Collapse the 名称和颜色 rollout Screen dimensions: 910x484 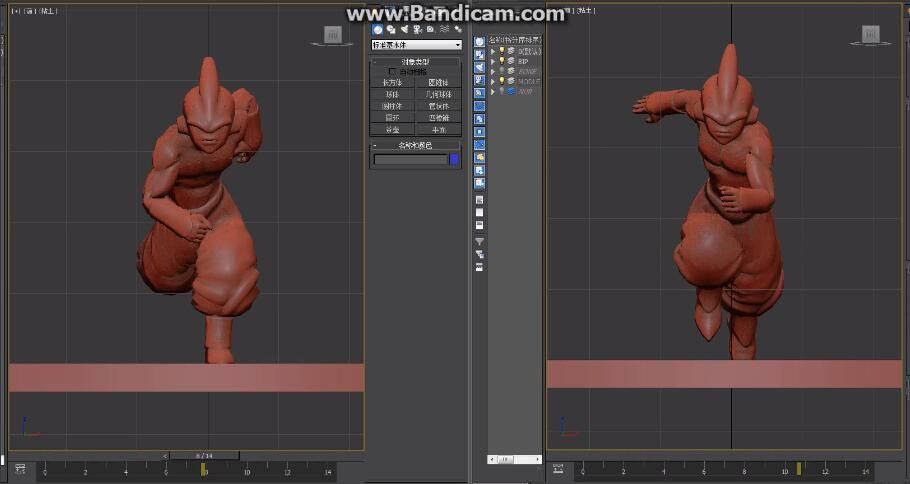coord(416,145)
